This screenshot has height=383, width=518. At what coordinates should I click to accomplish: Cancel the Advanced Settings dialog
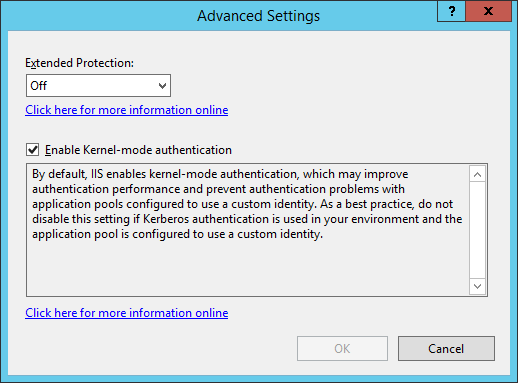click(x=446, y=348)
